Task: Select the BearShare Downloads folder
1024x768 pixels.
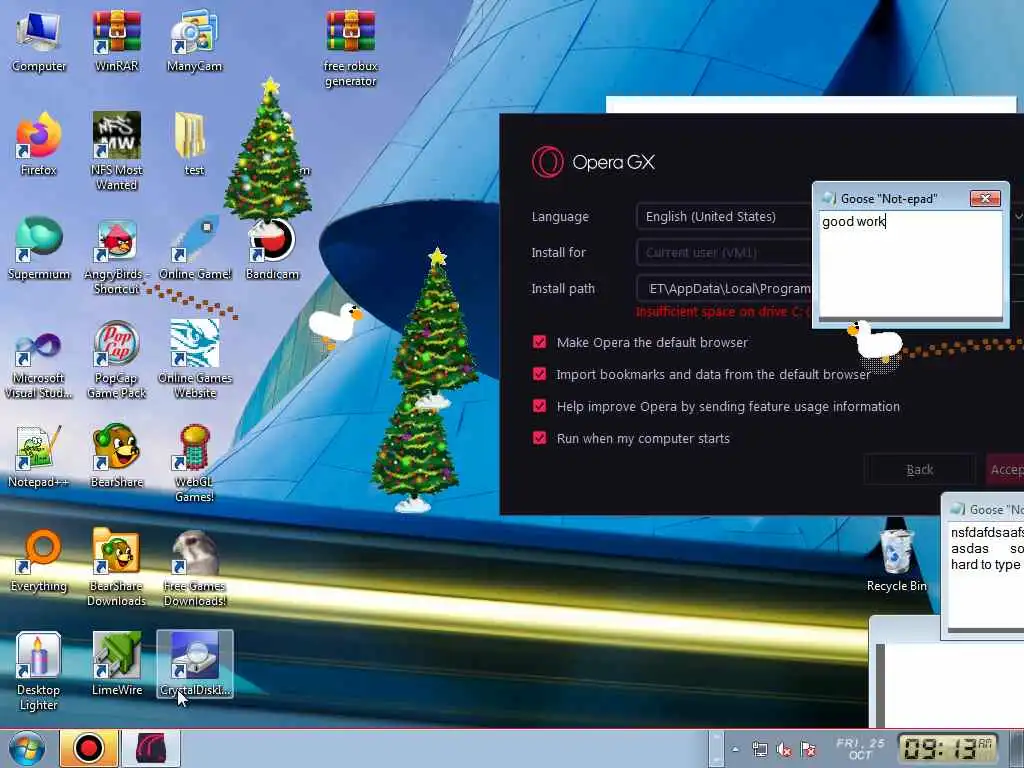Action: (116, 567)
